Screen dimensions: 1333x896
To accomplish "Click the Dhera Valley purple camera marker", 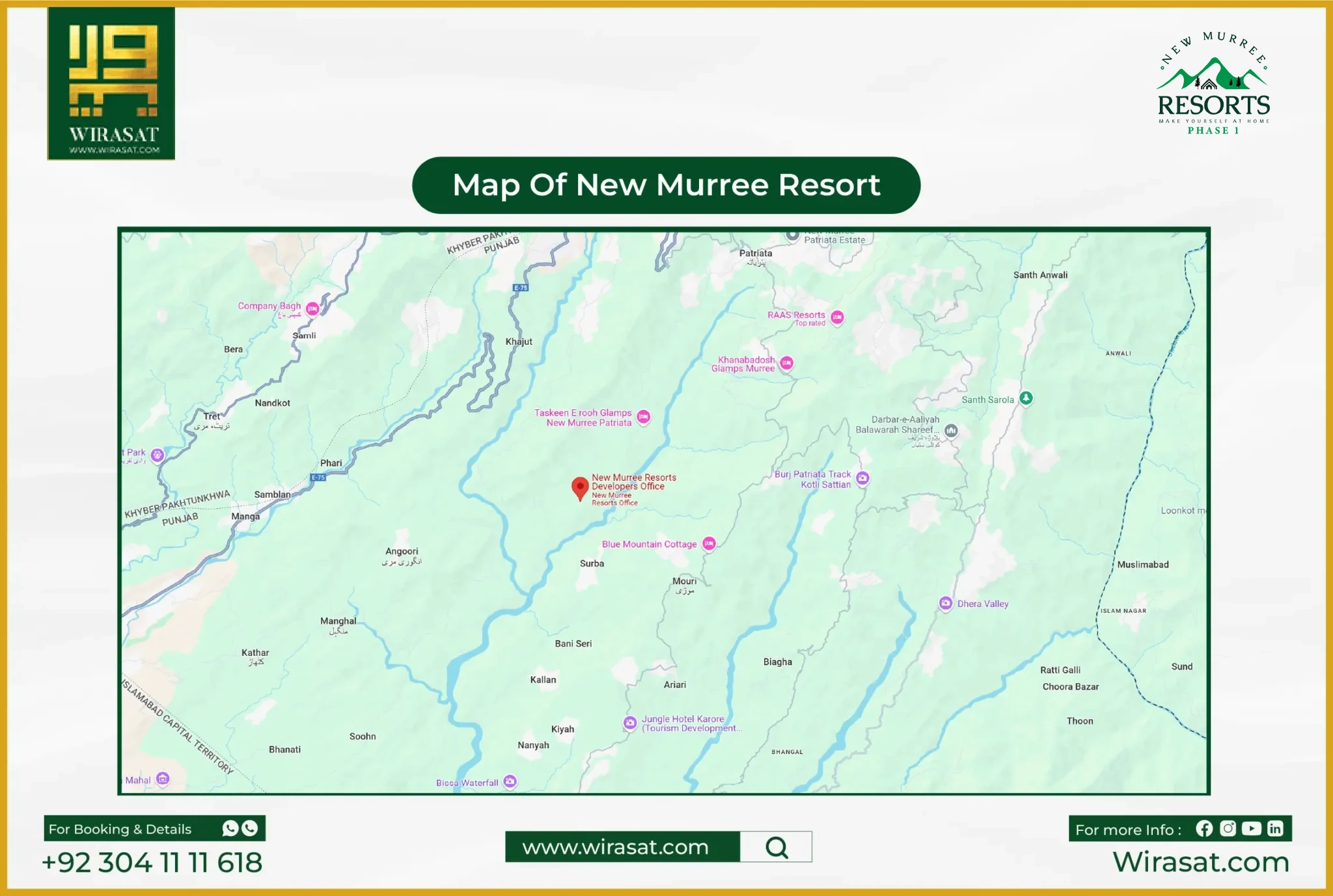I will coord(946,603).
